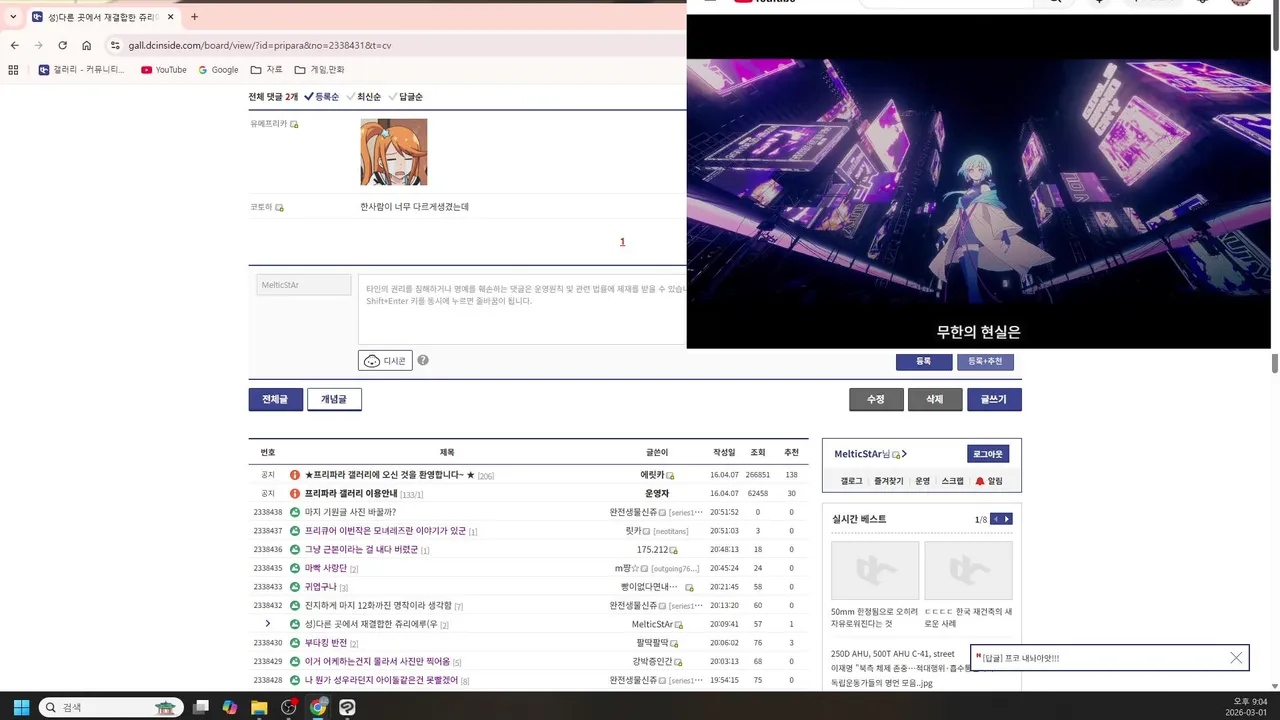
Task: Submit with 등록+추천 button
Action: 985,361
